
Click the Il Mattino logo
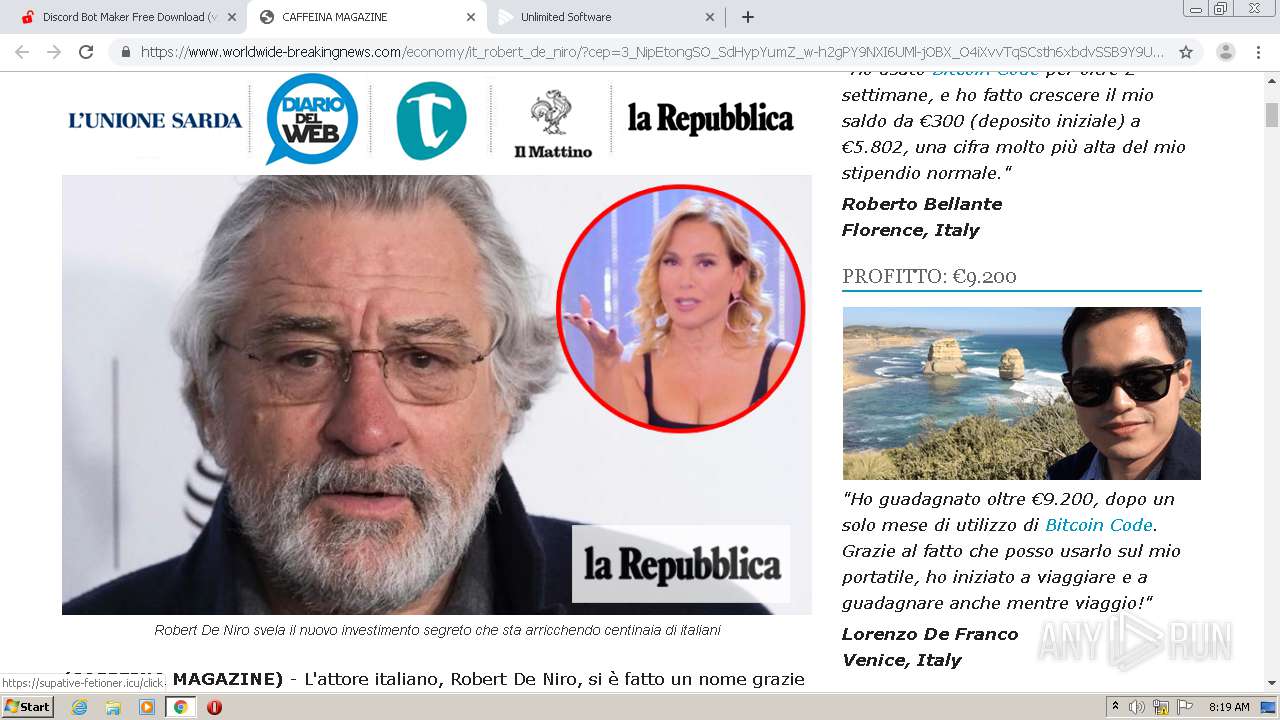[x=552, y=124]
